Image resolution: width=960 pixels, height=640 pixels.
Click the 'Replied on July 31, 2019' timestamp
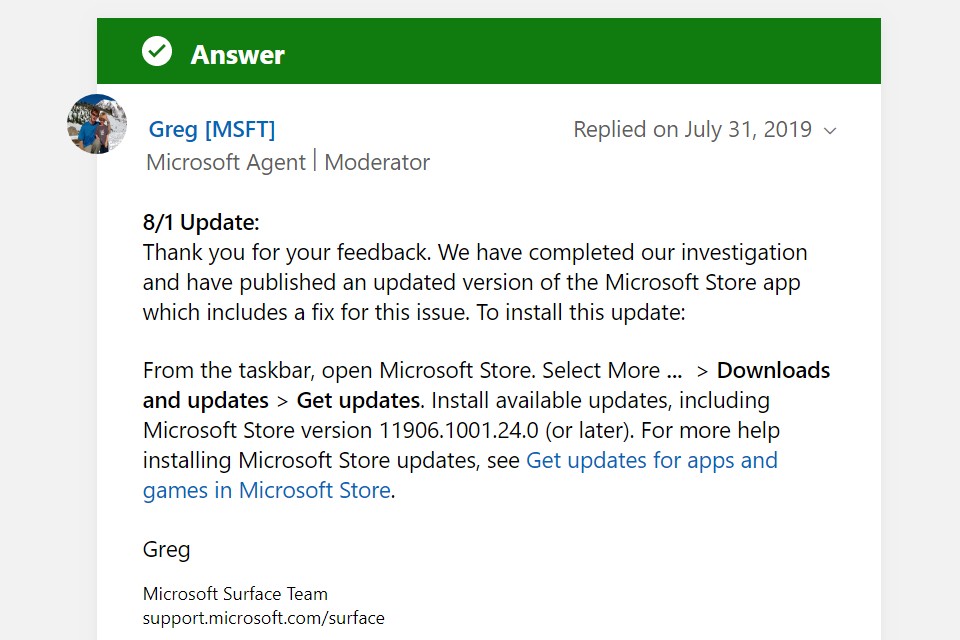[x=692, y=129]
